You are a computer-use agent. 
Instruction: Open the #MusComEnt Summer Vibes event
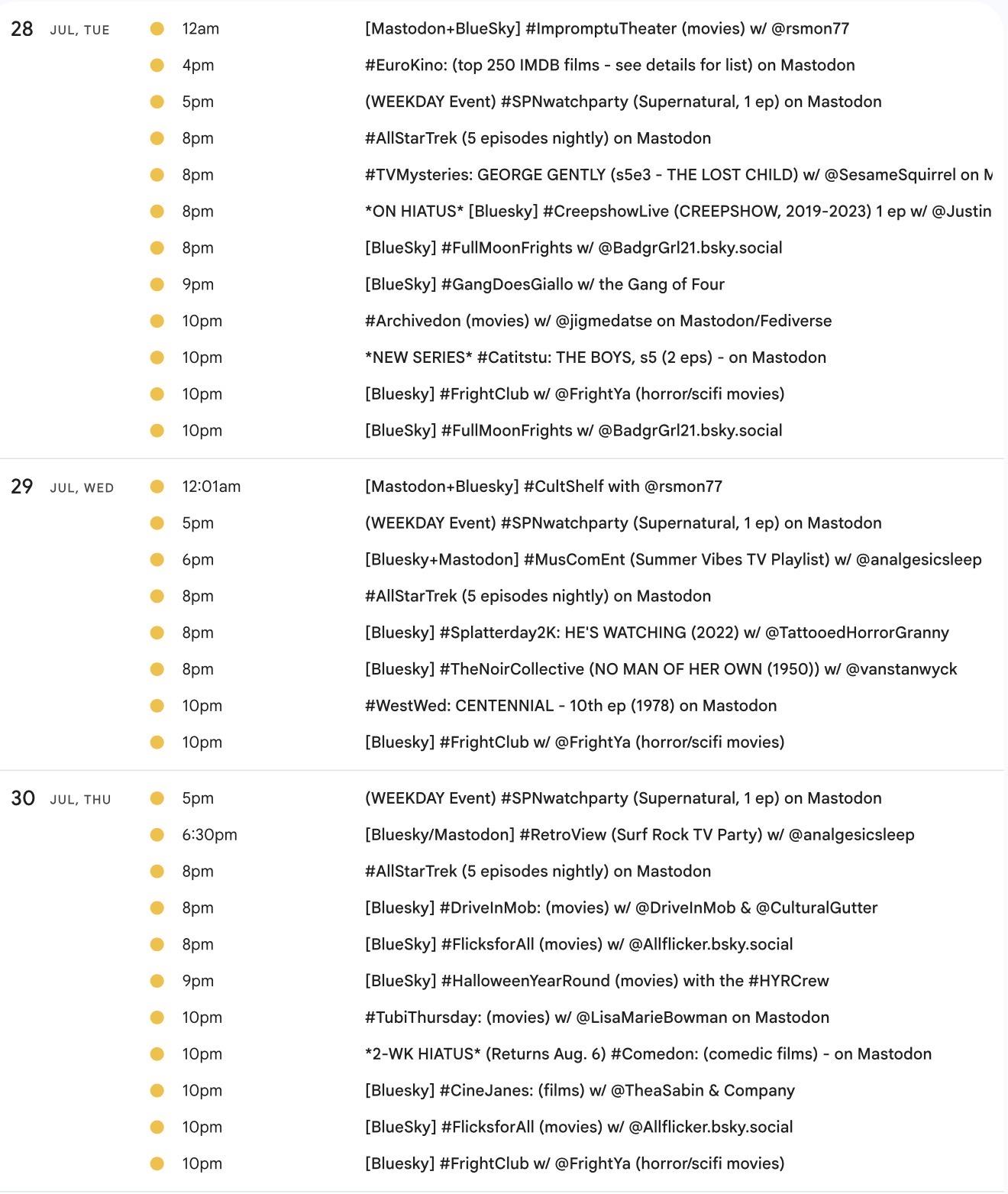tap(674, 561)
